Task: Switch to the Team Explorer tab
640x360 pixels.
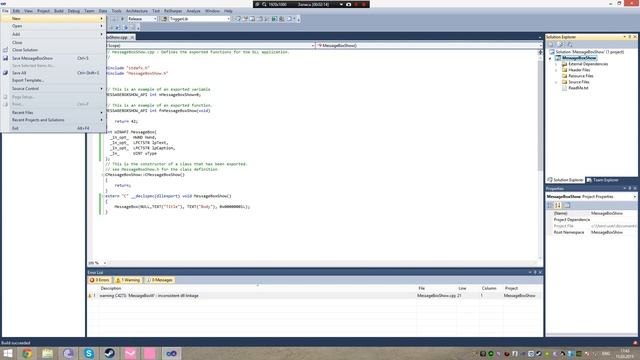Action: click(603, 180)
